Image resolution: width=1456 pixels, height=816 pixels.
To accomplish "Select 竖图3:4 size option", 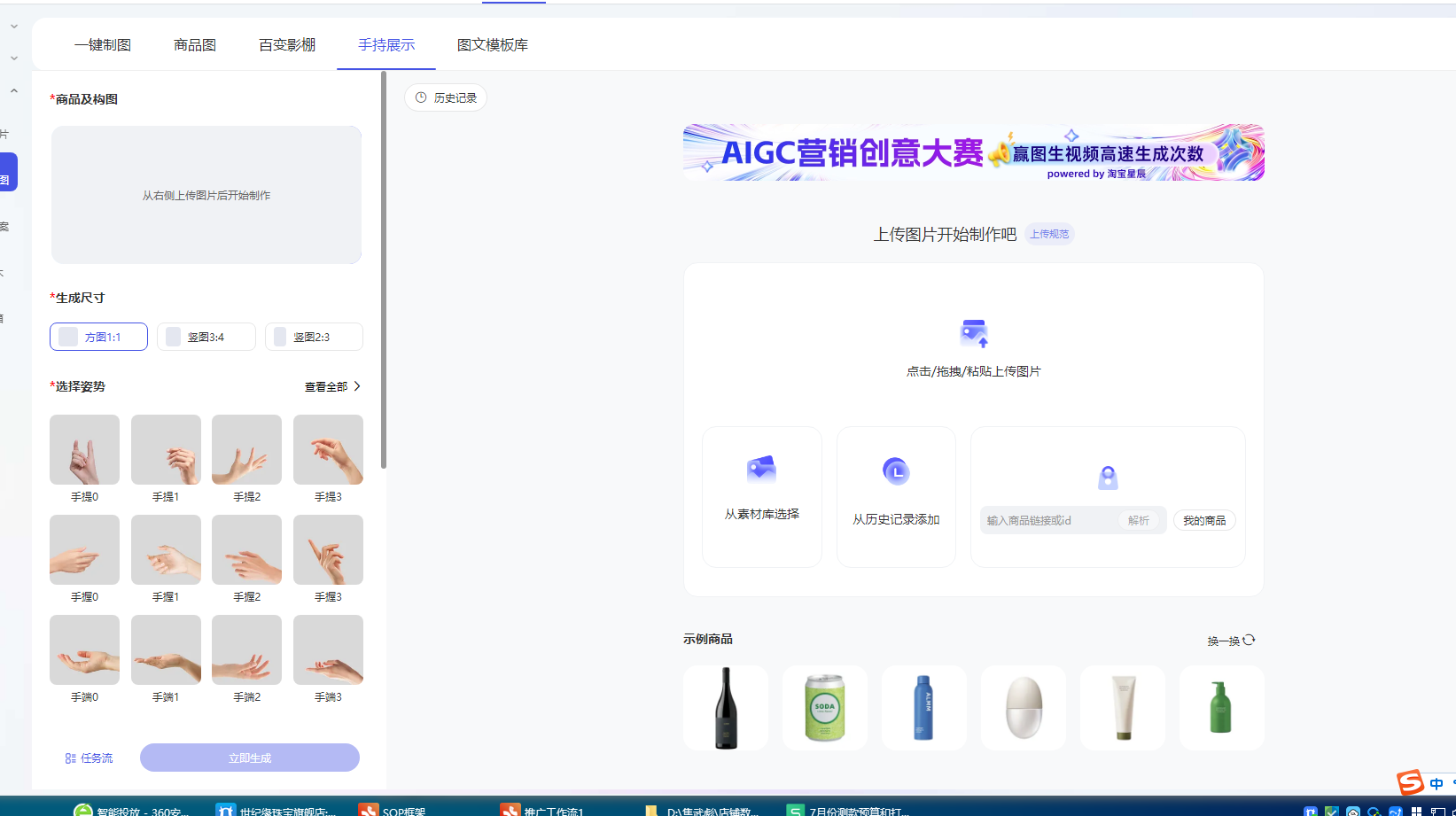I will pos(206,337).
